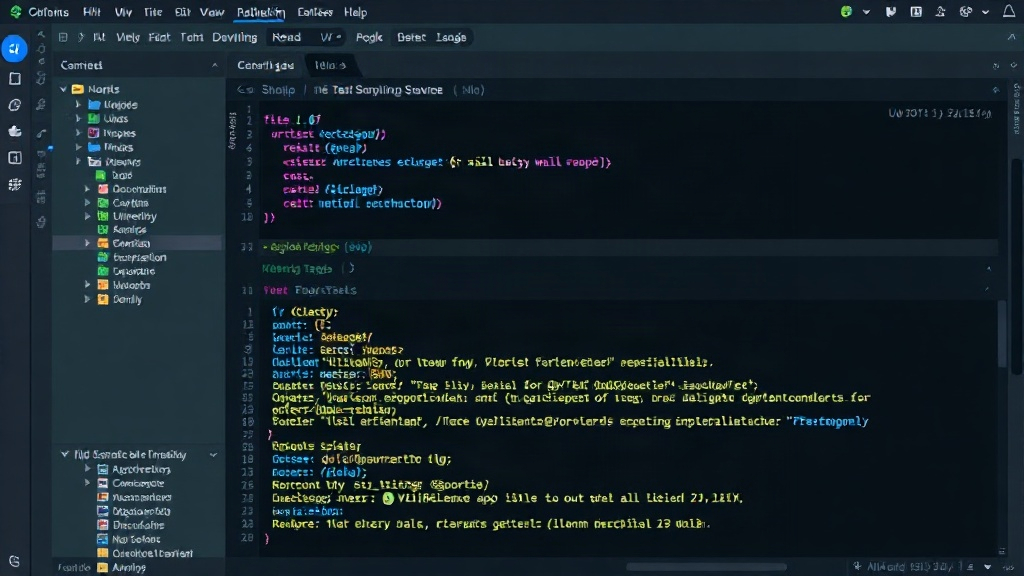This screenshot has width=1024, height=576.
Task: Open the chevron right of Nd Samafe header
Action: coord(214,455)
